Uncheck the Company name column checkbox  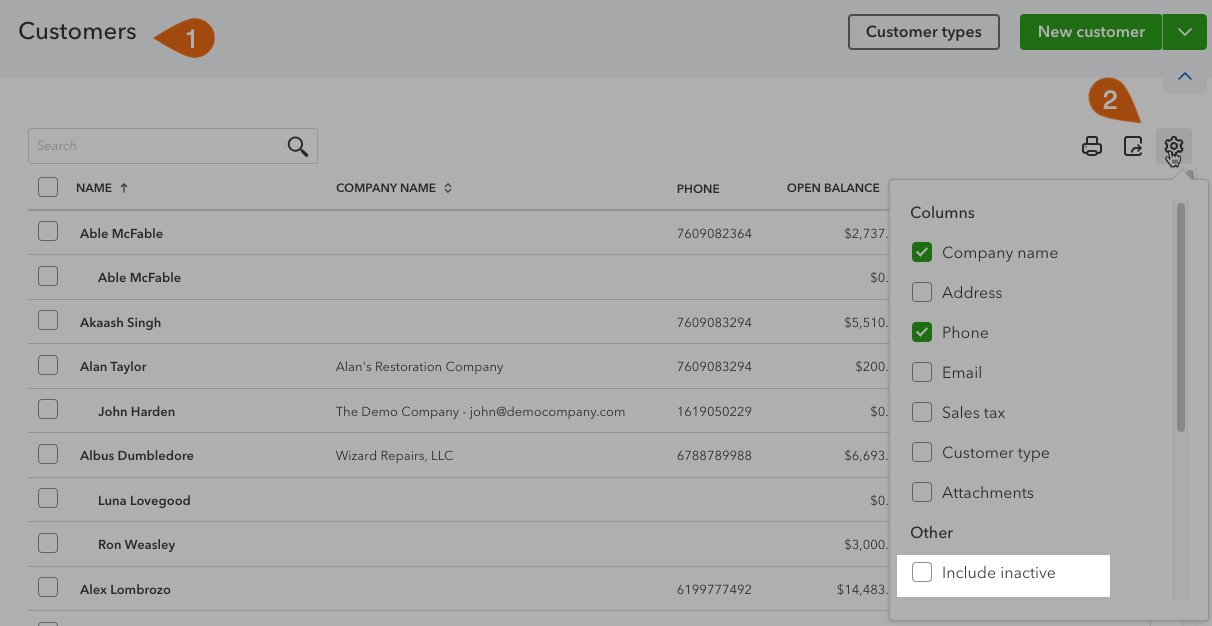click(x=922, y=253)
